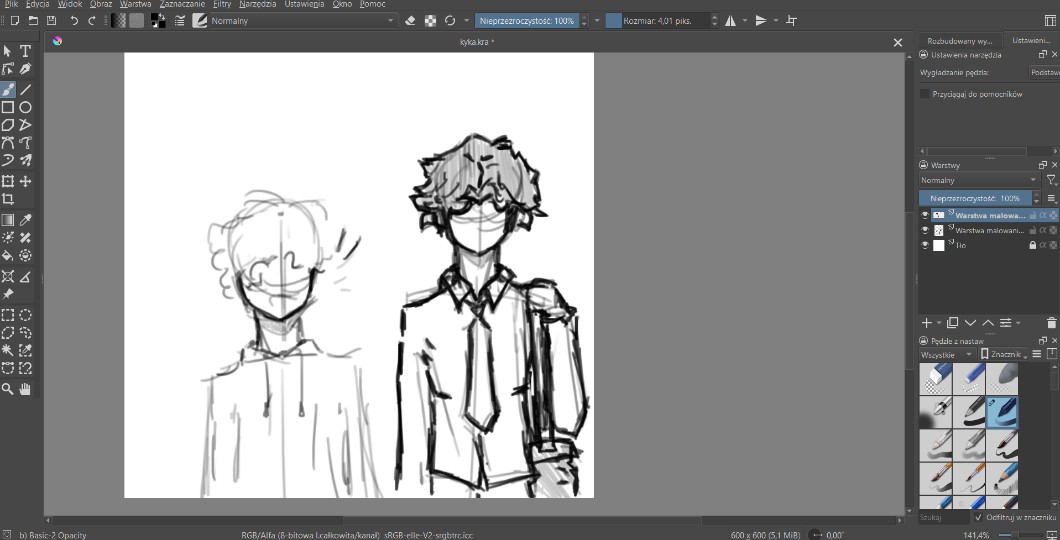Screen dimensions: 1060x540
Task: Open the 'Normalny' blending mode dropdown in toolbar
Action: coord(300,20)
